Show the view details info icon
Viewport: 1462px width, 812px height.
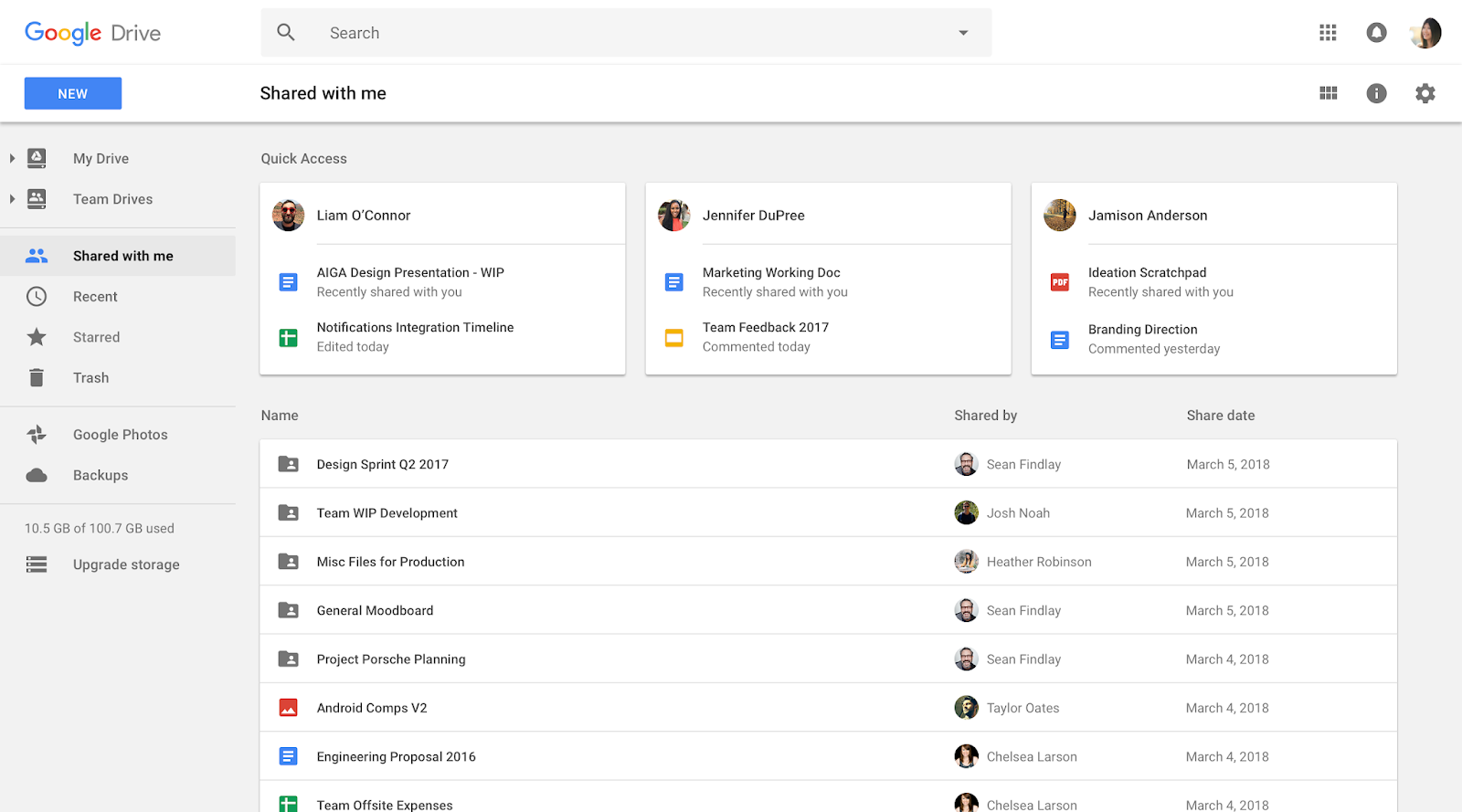pos(1376,93)
